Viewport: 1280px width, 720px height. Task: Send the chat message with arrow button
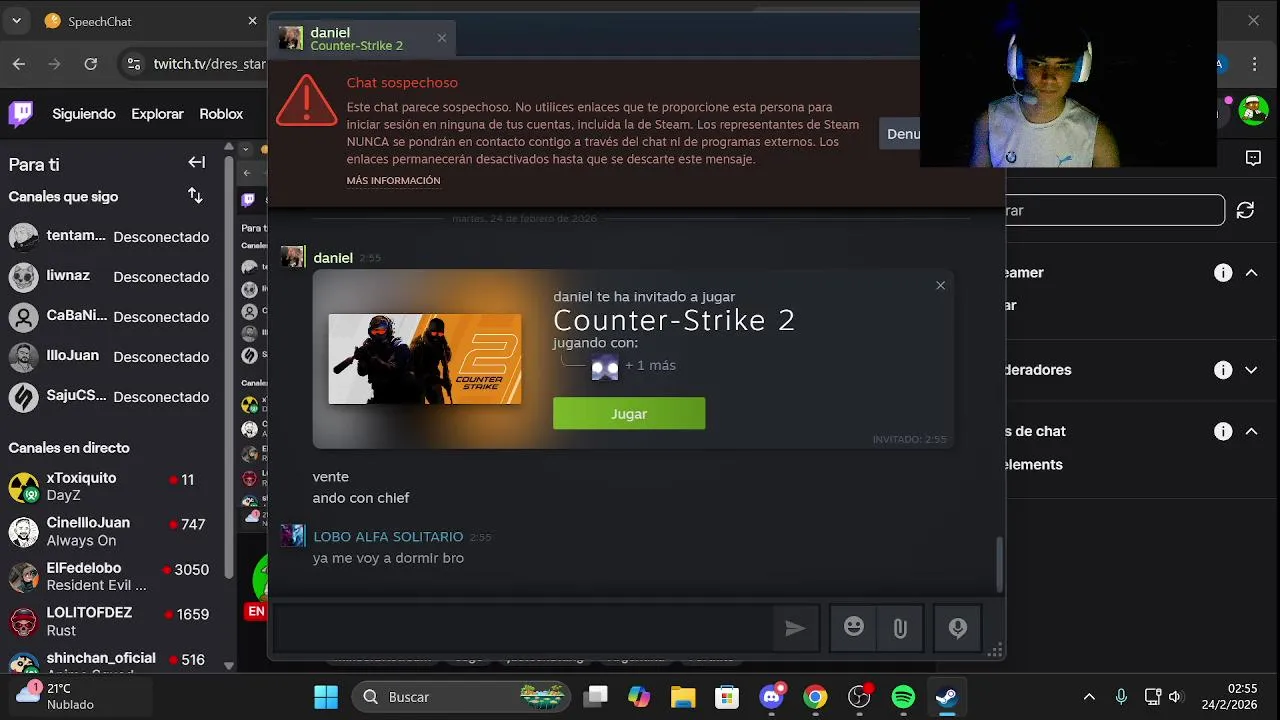pos(795,628)
